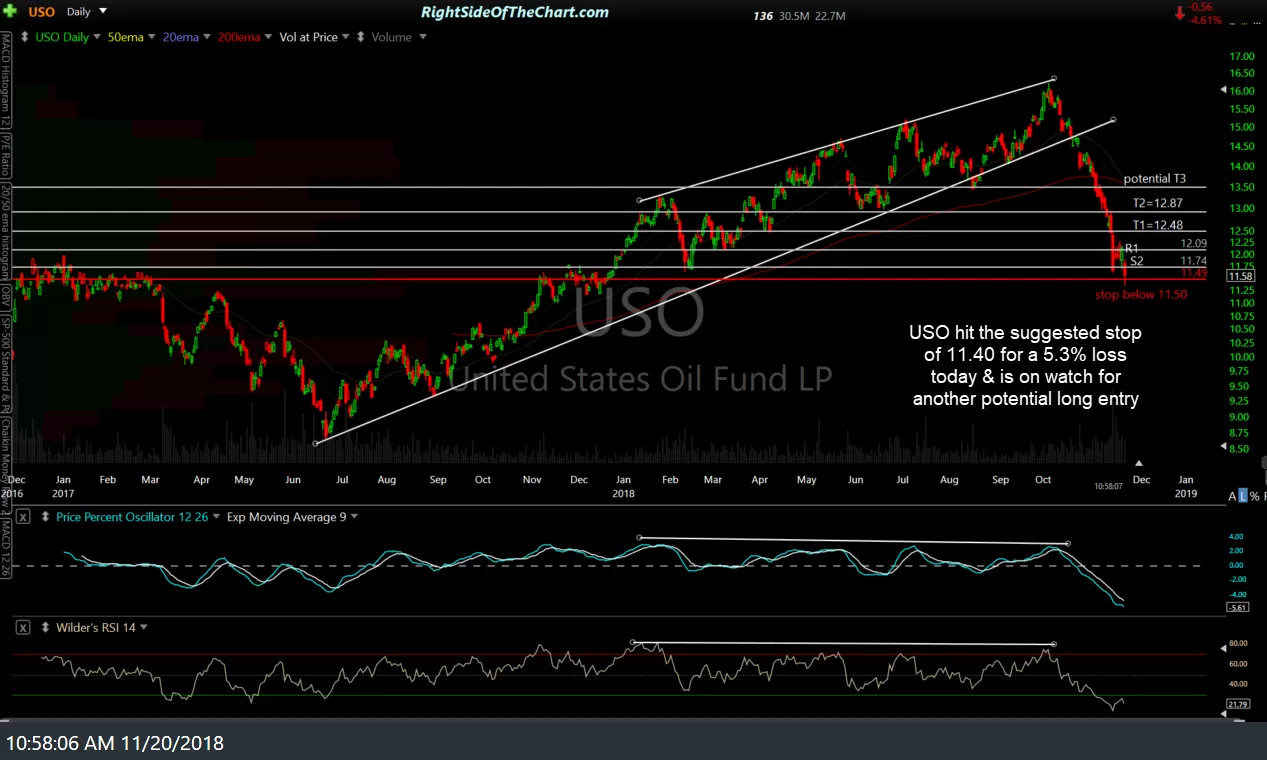The width and height of the screenshot is (1267, 760).
Task: Toggle the A (auto) scale option
Action: point(1232,496)
